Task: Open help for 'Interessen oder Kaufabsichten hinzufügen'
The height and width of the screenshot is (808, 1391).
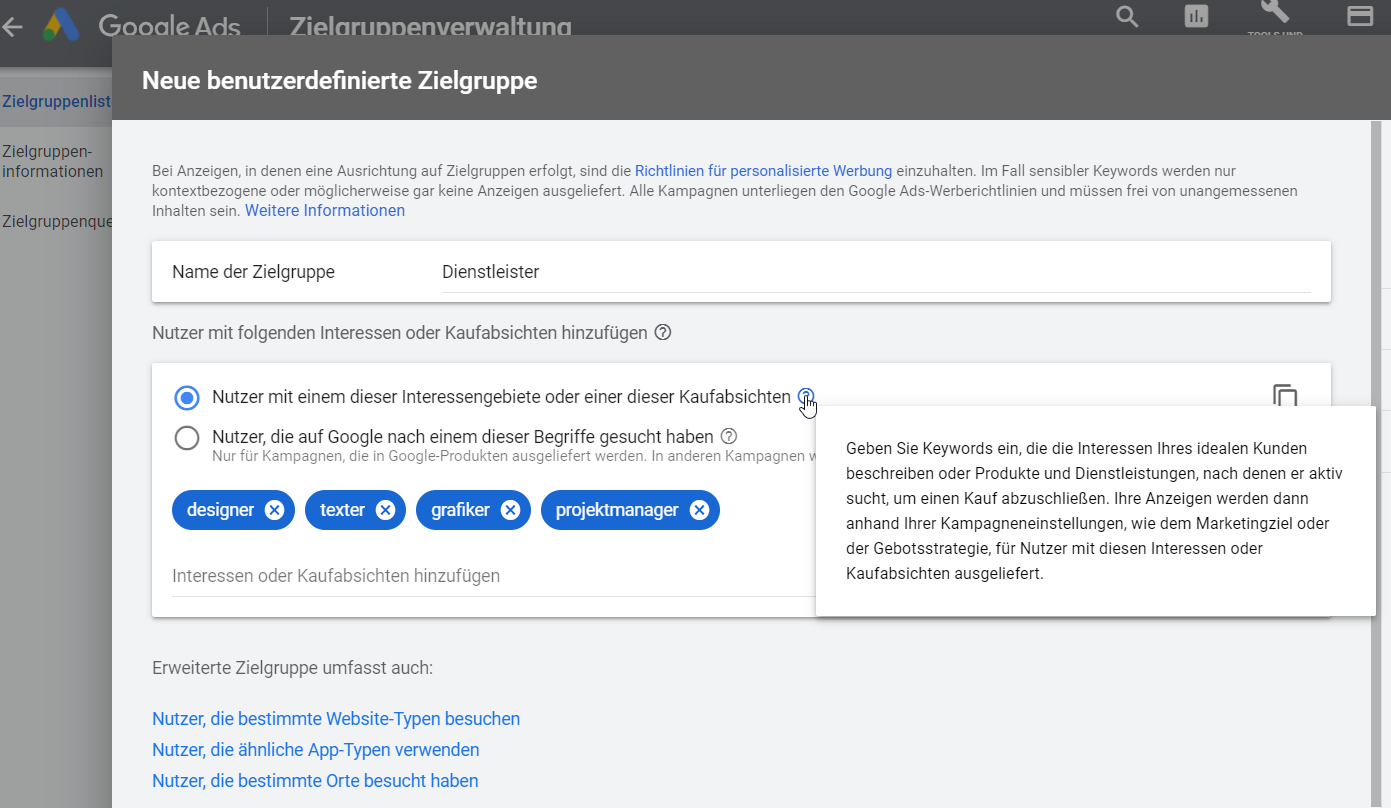Action: click(x=662, y=332)
